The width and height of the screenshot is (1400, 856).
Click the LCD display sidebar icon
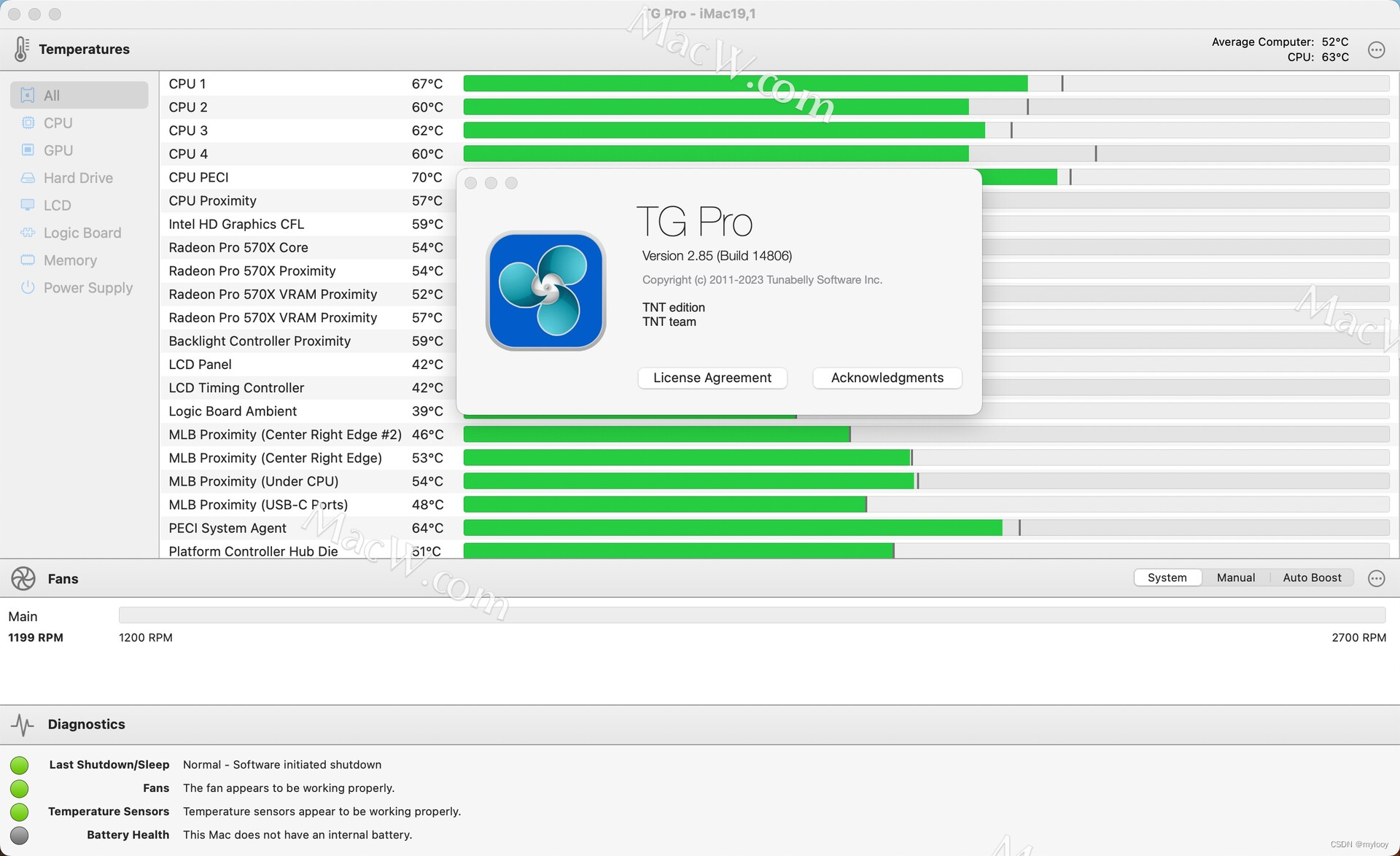28,205
